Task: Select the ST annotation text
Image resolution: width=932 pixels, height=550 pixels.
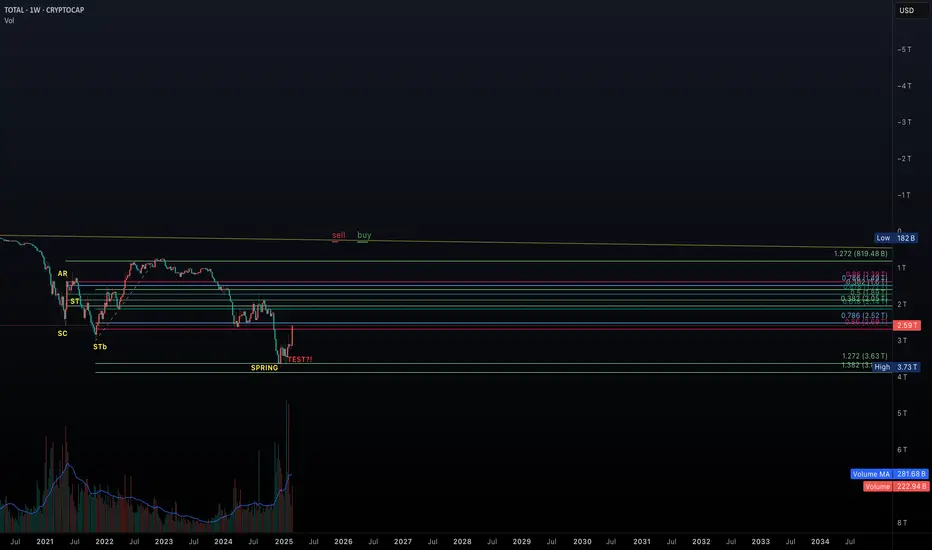Action: pos(75,301)
